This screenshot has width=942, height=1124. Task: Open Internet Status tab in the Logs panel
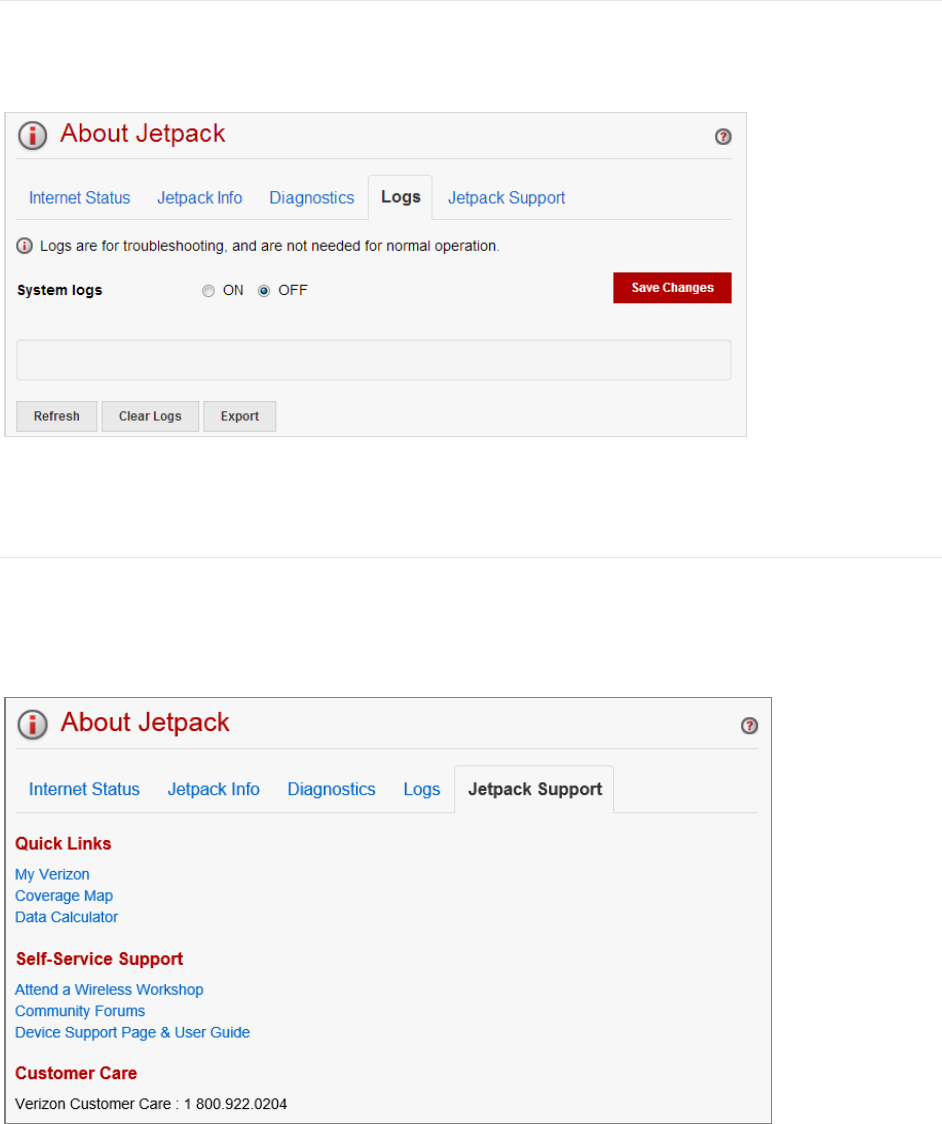(x=80, y=198)
